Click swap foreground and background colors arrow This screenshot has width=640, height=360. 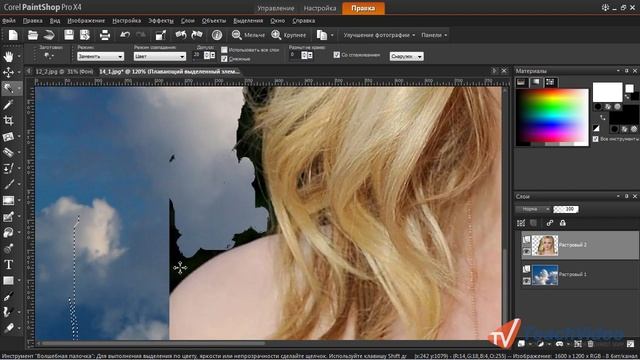(x=603, y=118)
